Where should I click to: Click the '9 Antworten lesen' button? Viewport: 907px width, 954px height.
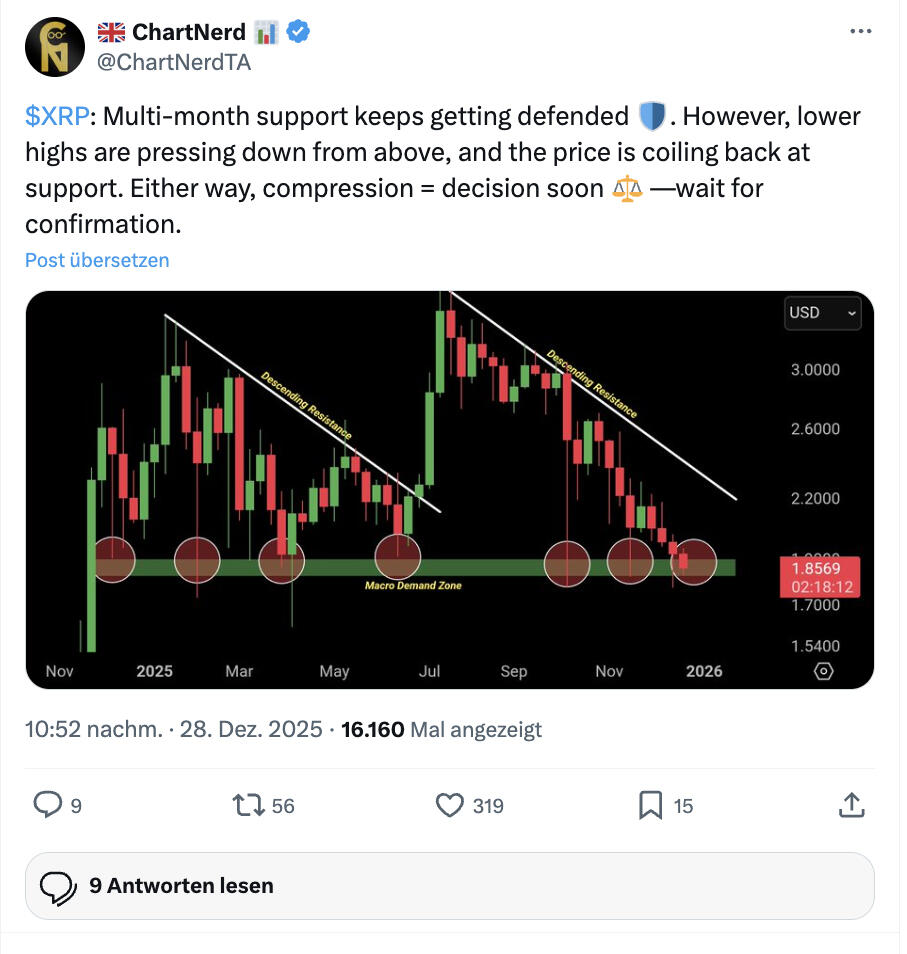point(450,886)
